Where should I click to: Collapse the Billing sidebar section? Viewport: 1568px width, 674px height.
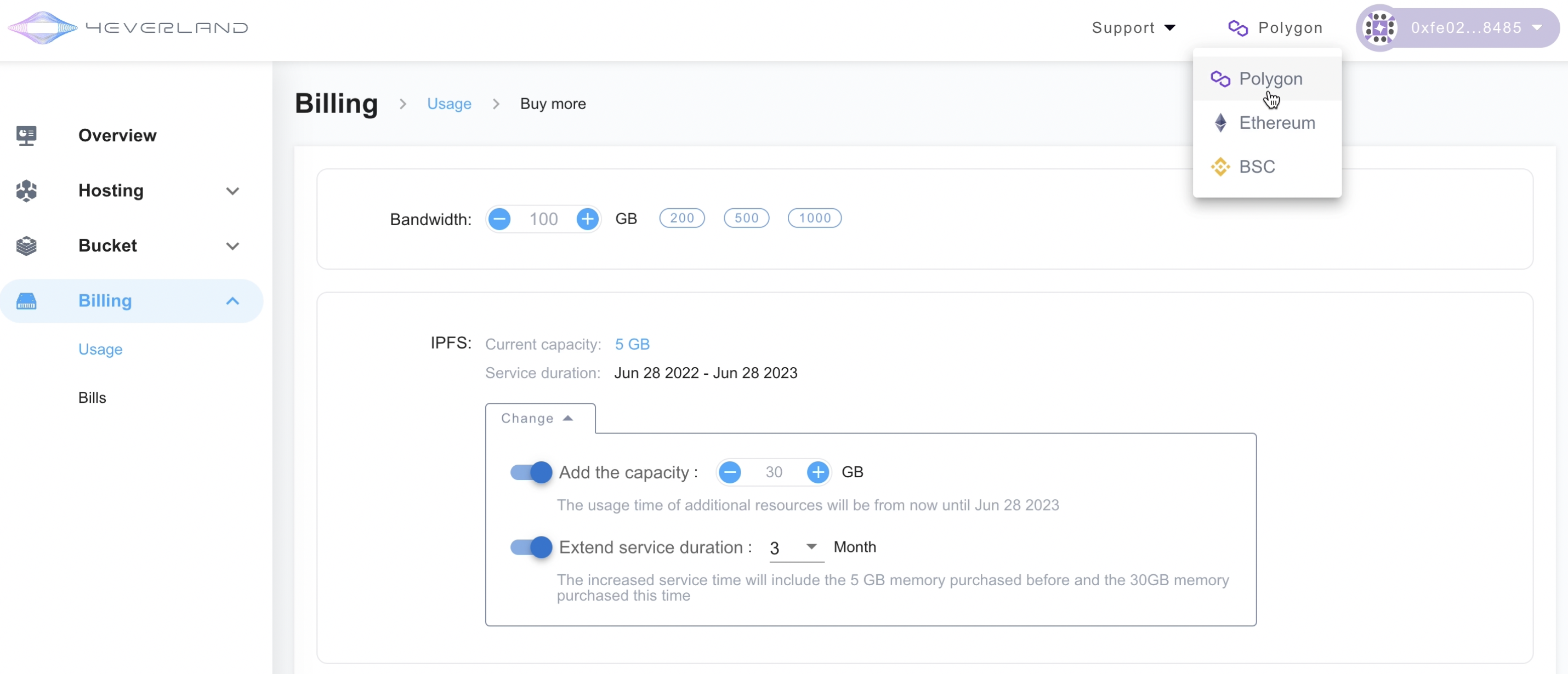[x=232, y=301]
